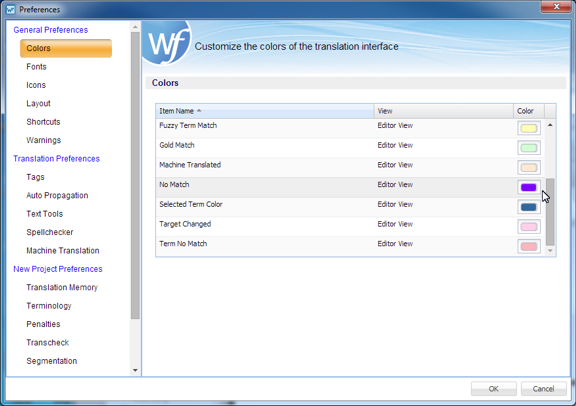The width and height of the screenshot is (576, 406).
Task: Click the Wordfast logo icon in header
Action: [x=167, y=42]
